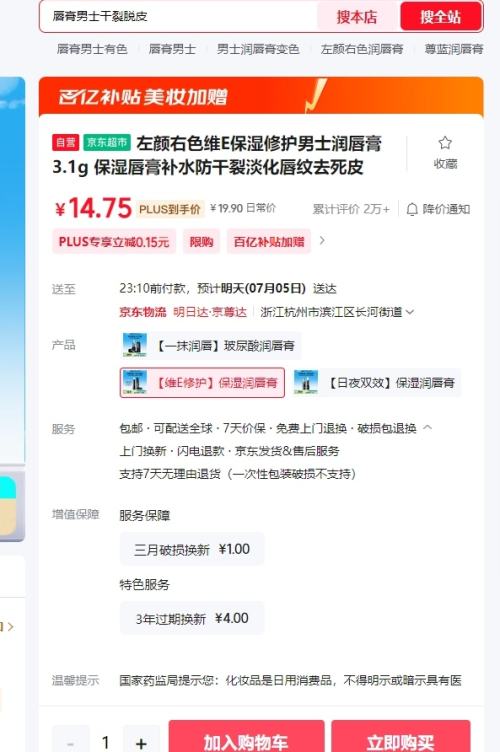Click the search input field
Viewport: 500px width, 752px height.
point(178,17)
